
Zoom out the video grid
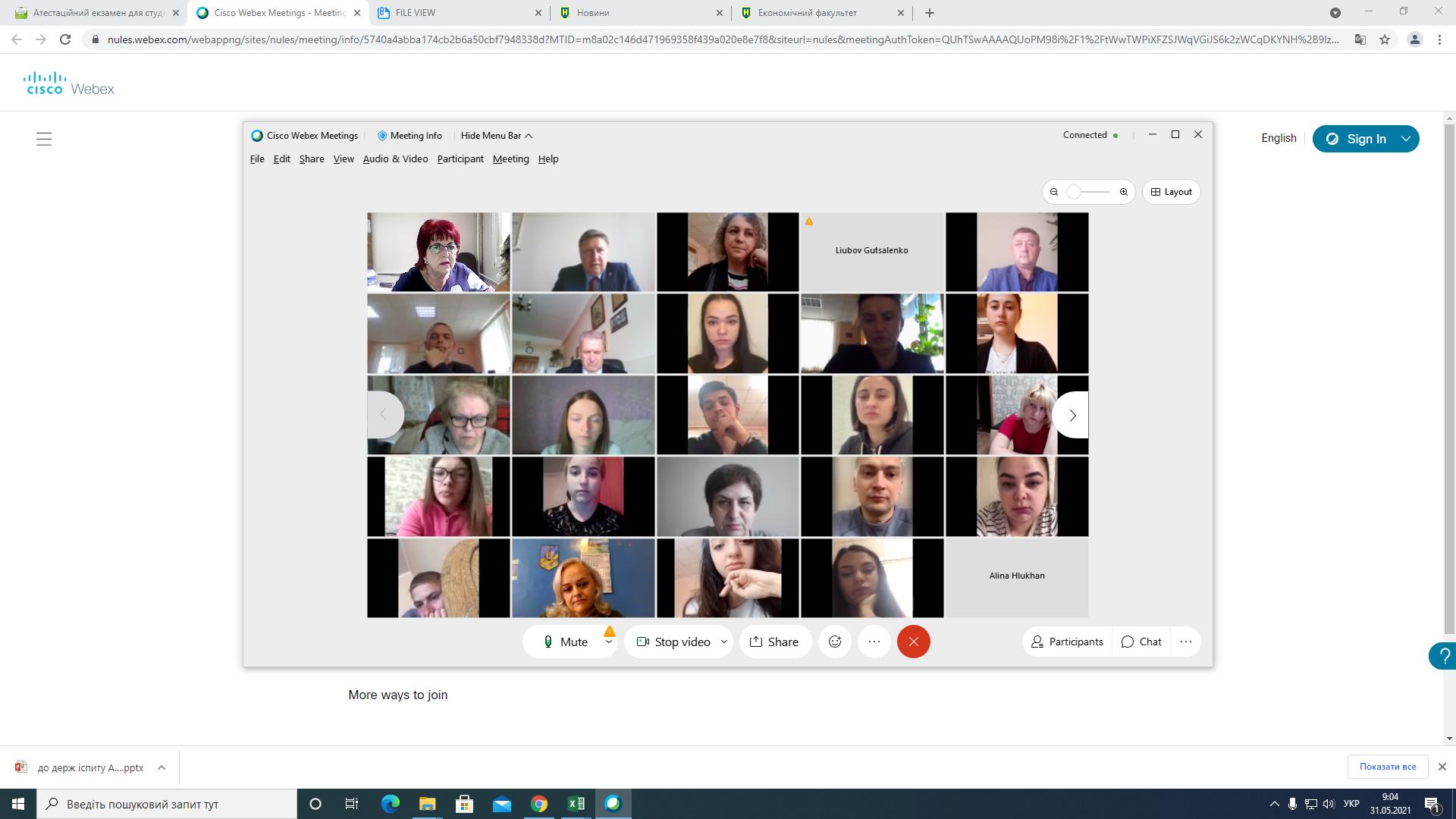[1054, 192]
